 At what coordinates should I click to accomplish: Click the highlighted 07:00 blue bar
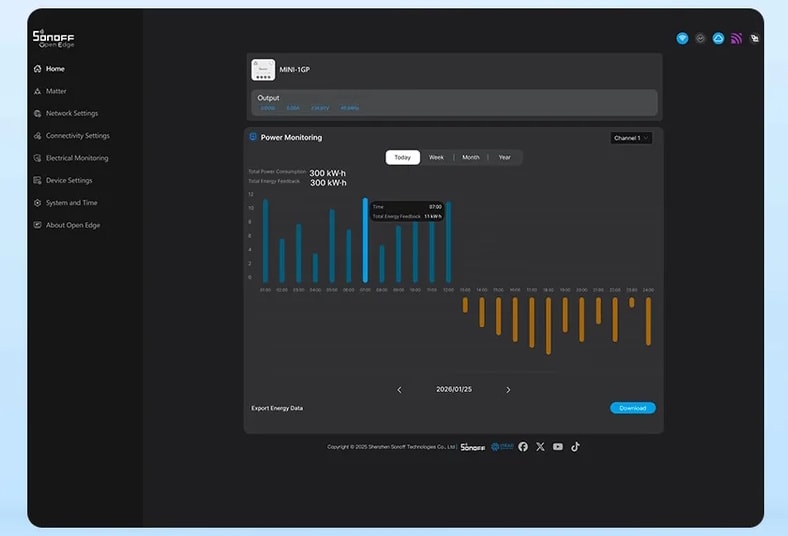point(365,240)
